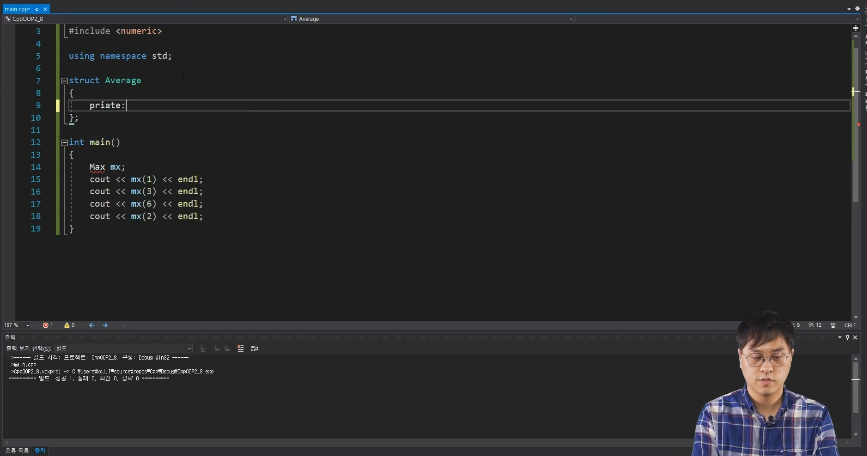867x456 pixels.
Task: Click the warning count indicator
Action: 69,325
